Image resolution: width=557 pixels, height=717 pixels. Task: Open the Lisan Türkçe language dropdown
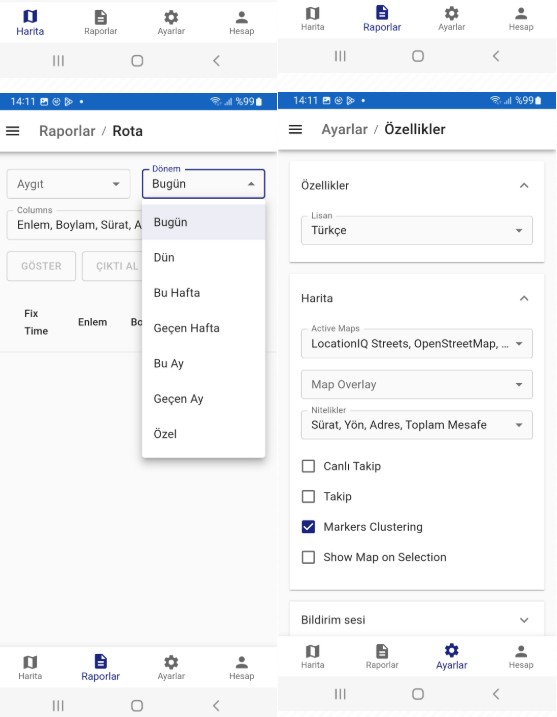coord(417,230)
